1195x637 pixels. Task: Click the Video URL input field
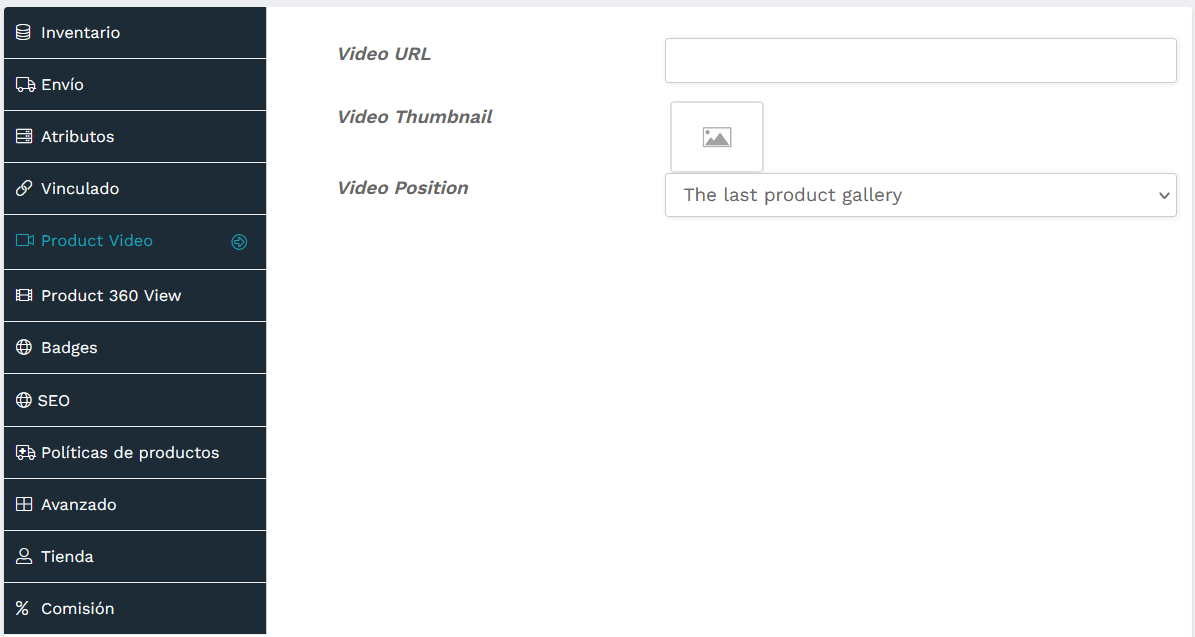point(920,60)
